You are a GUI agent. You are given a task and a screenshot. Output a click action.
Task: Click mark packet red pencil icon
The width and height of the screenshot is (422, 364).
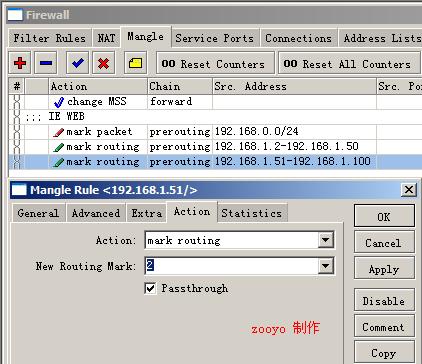tap(58, 132)
